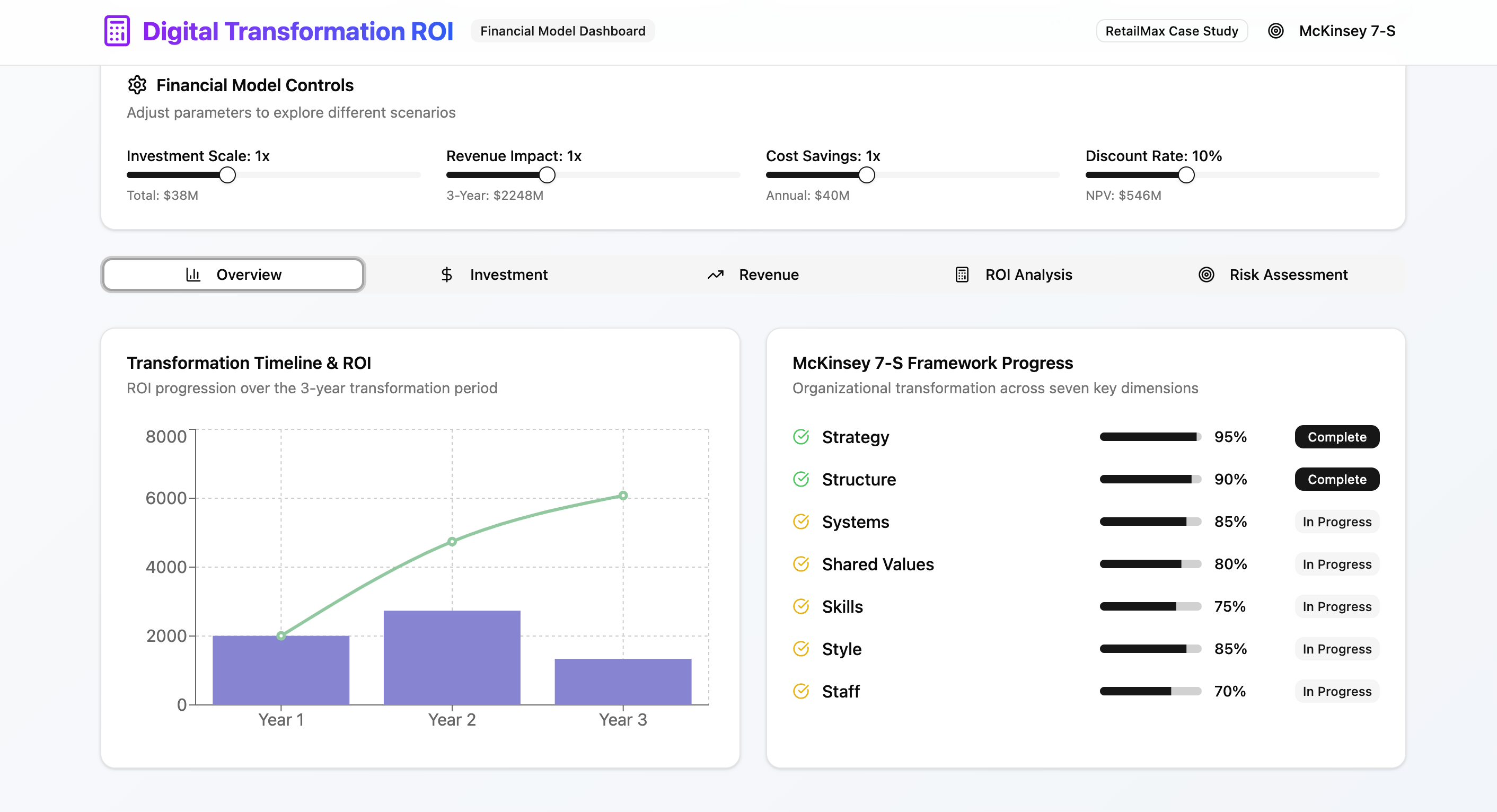Open the ROI Analysis tab

pyautogui.click(x=1014, y=275)
